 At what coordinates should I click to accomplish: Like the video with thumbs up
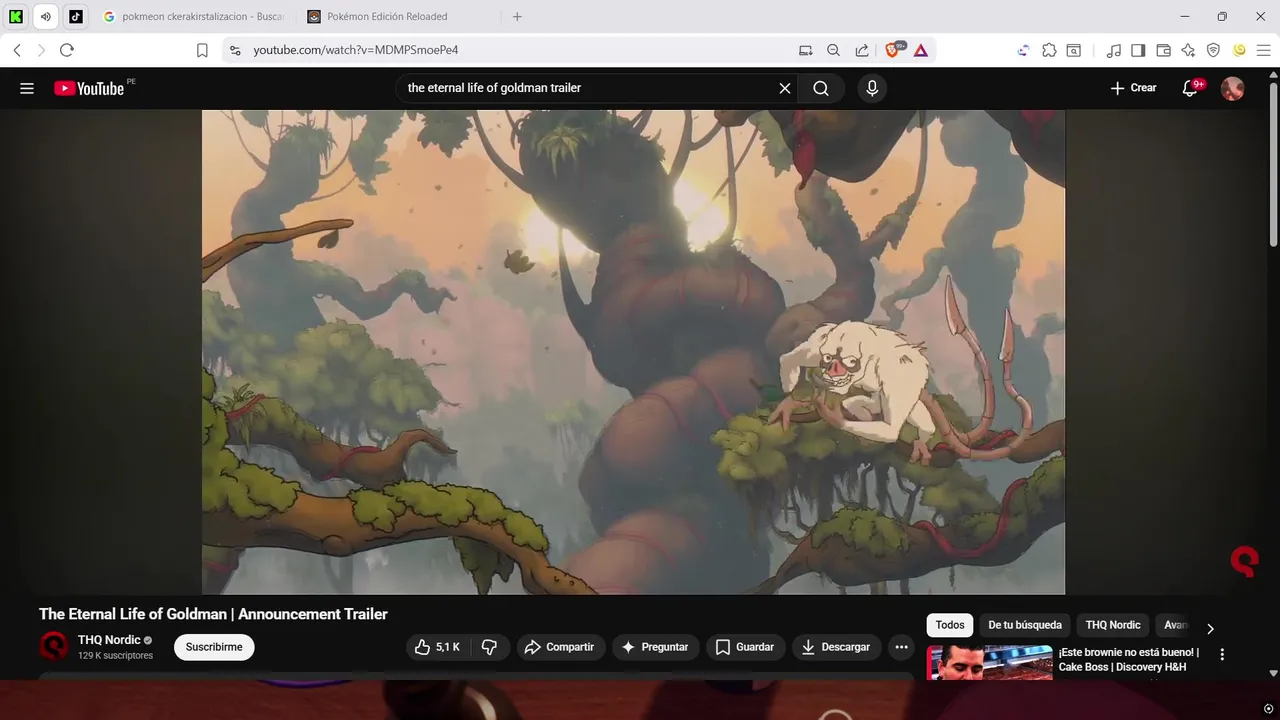(x=437, y=647)
